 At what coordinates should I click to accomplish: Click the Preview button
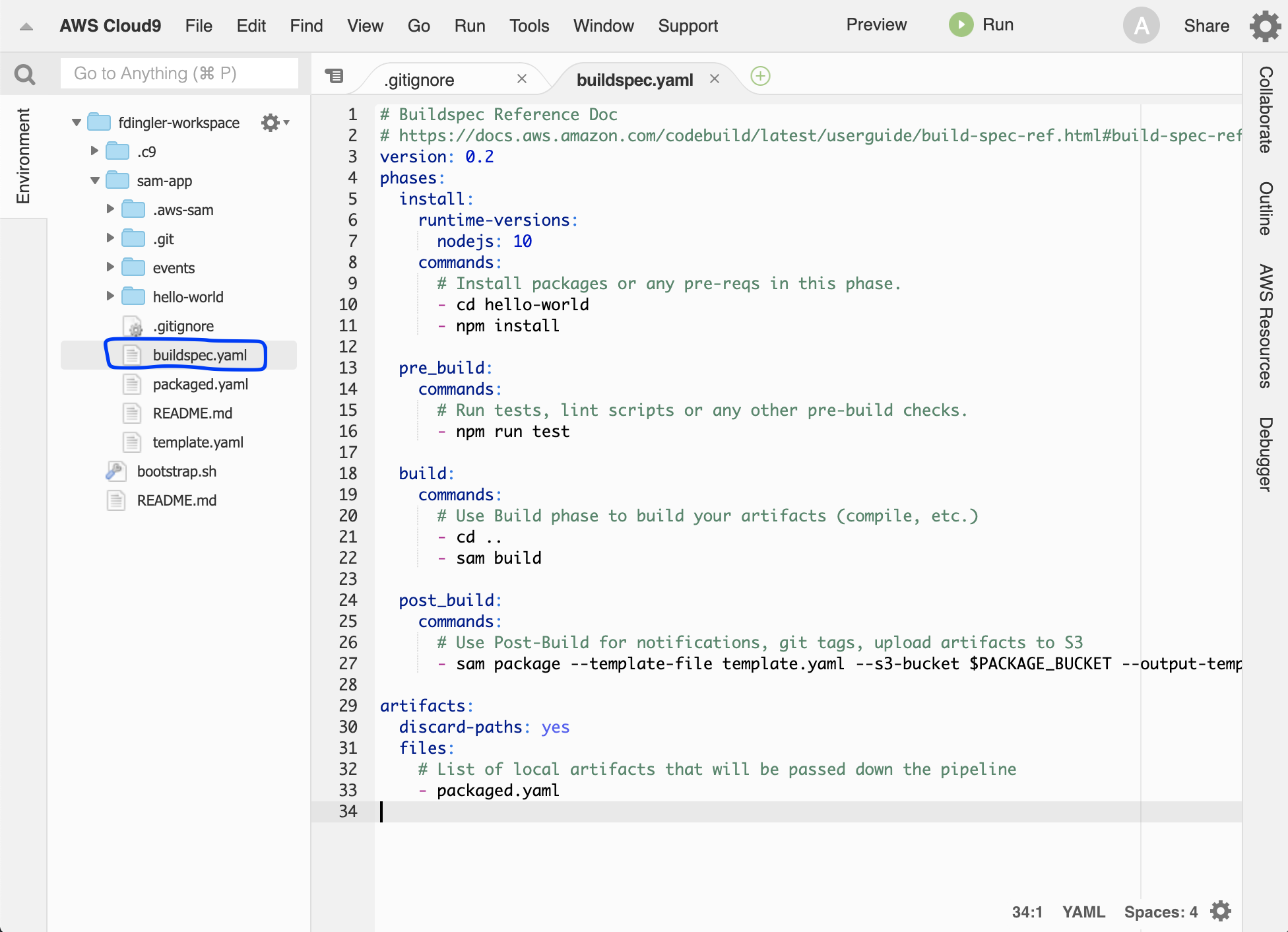876,25
